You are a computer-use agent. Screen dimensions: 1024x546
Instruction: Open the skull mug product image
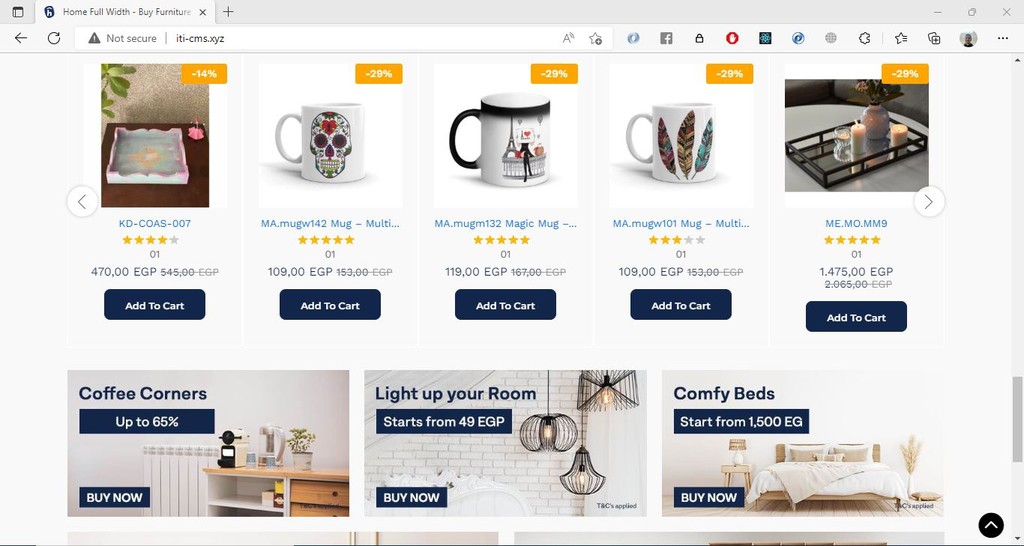pos(330,136)
